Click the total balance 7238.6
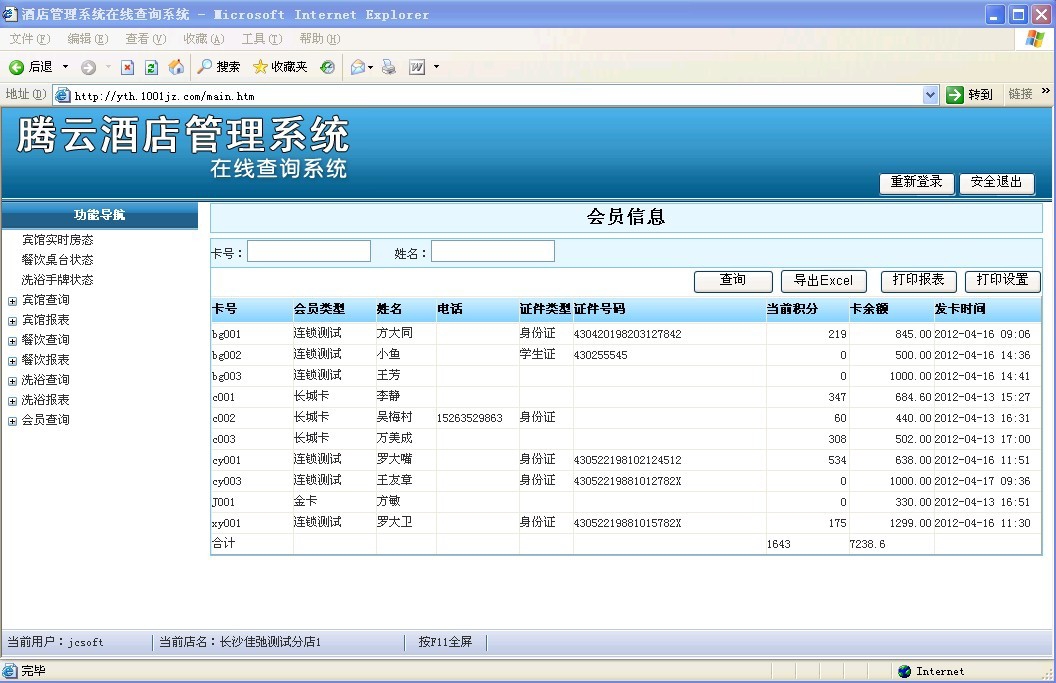The width and height of the screenshot is (1056, 683). tap(867, 544)
